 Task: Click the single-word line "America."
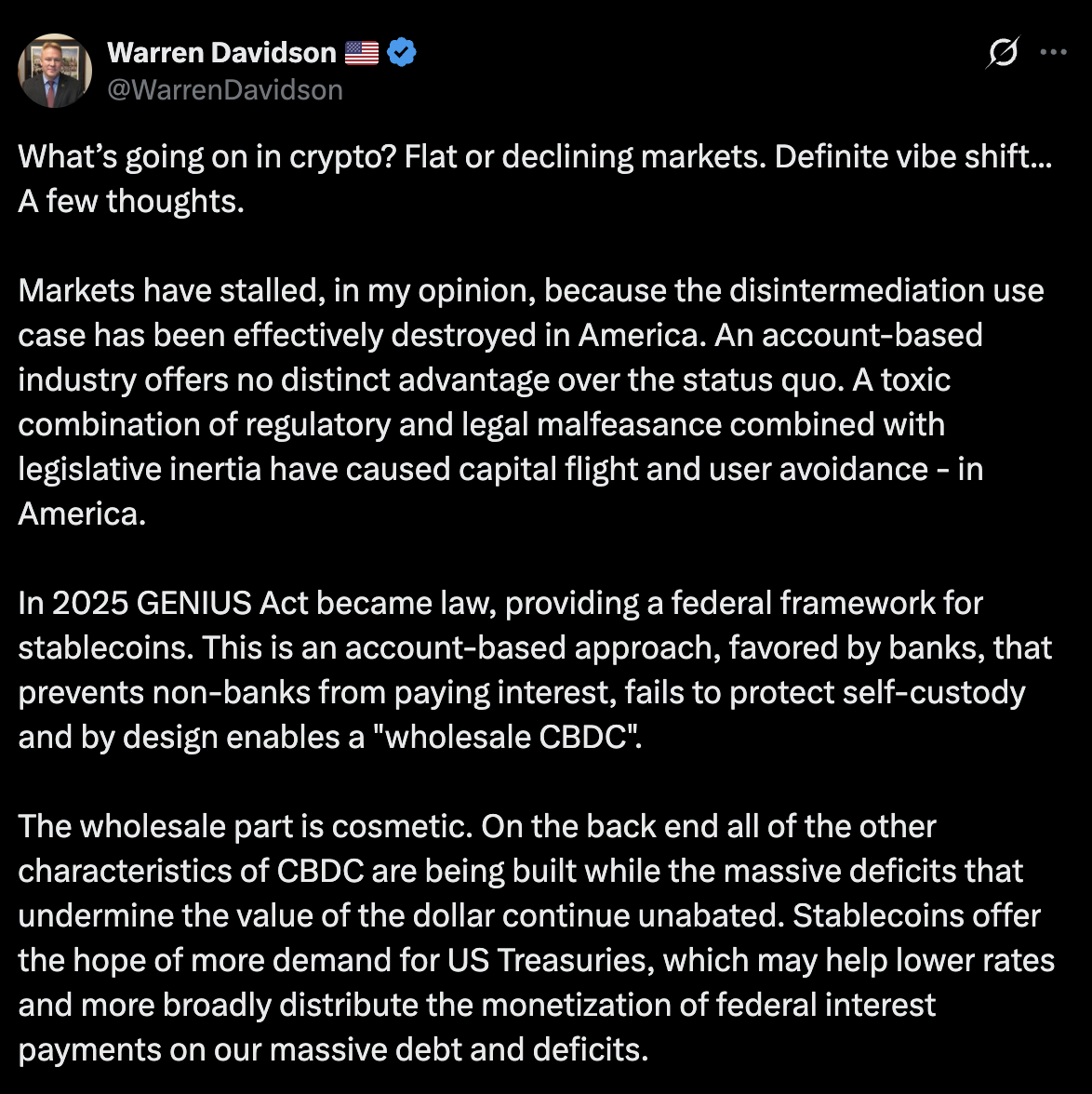82,514
